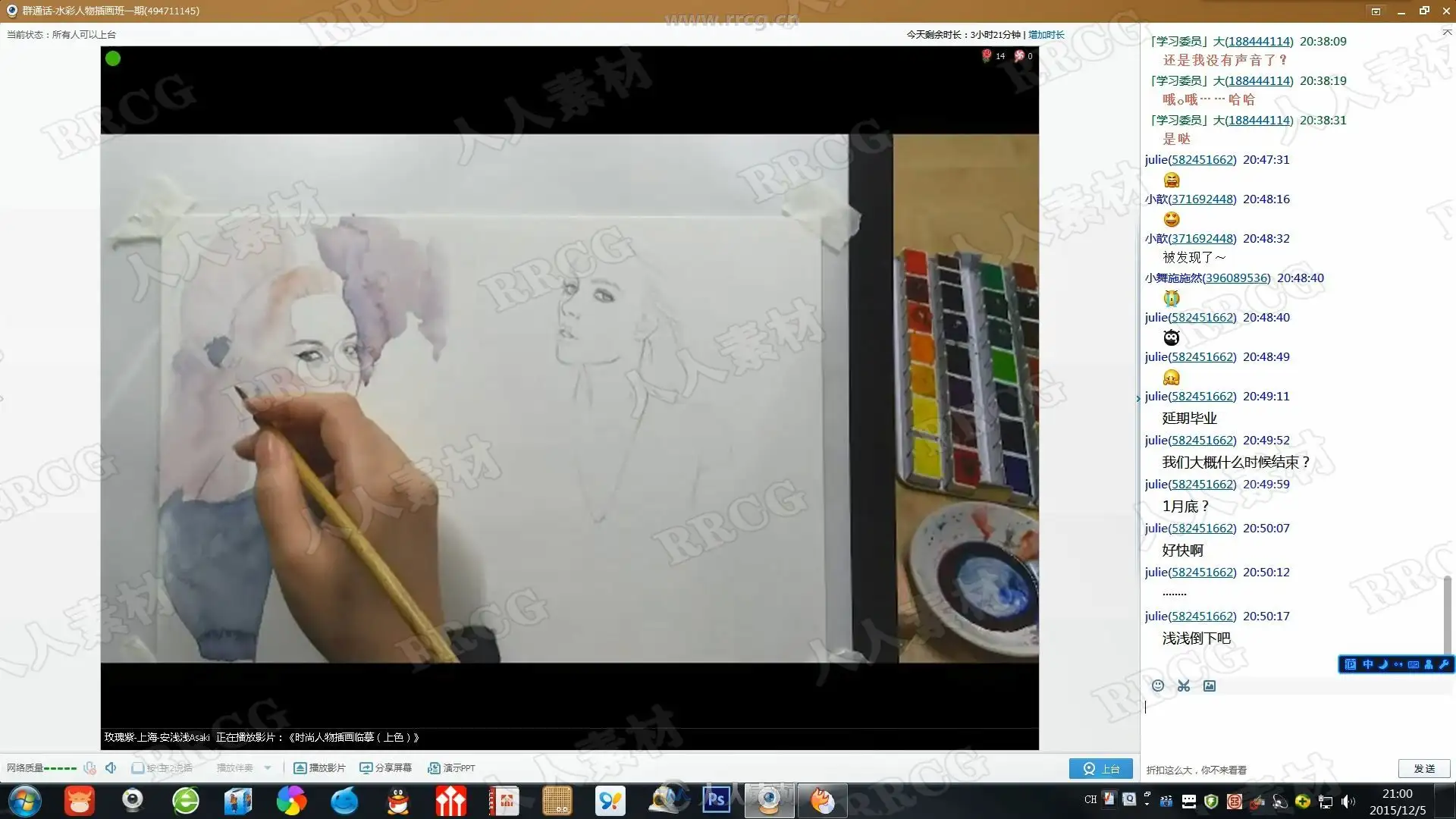Toggle the microphone mute icon

pos(89,768)
